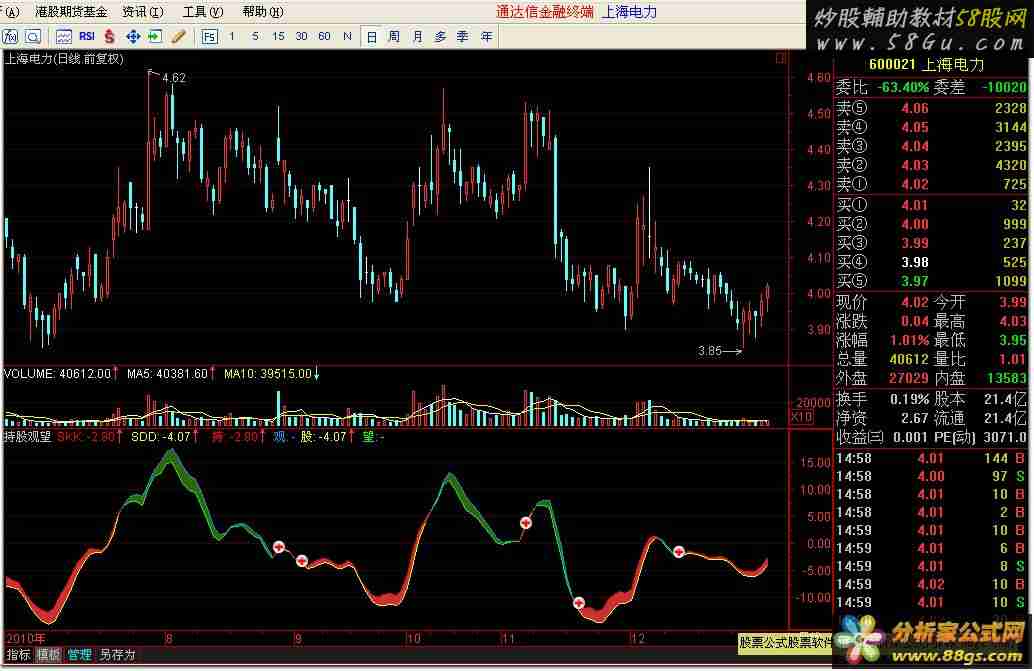Switch to 60-minute period
The height and width of the screenshot is (671, 1034).
click(x=324, y=36)
